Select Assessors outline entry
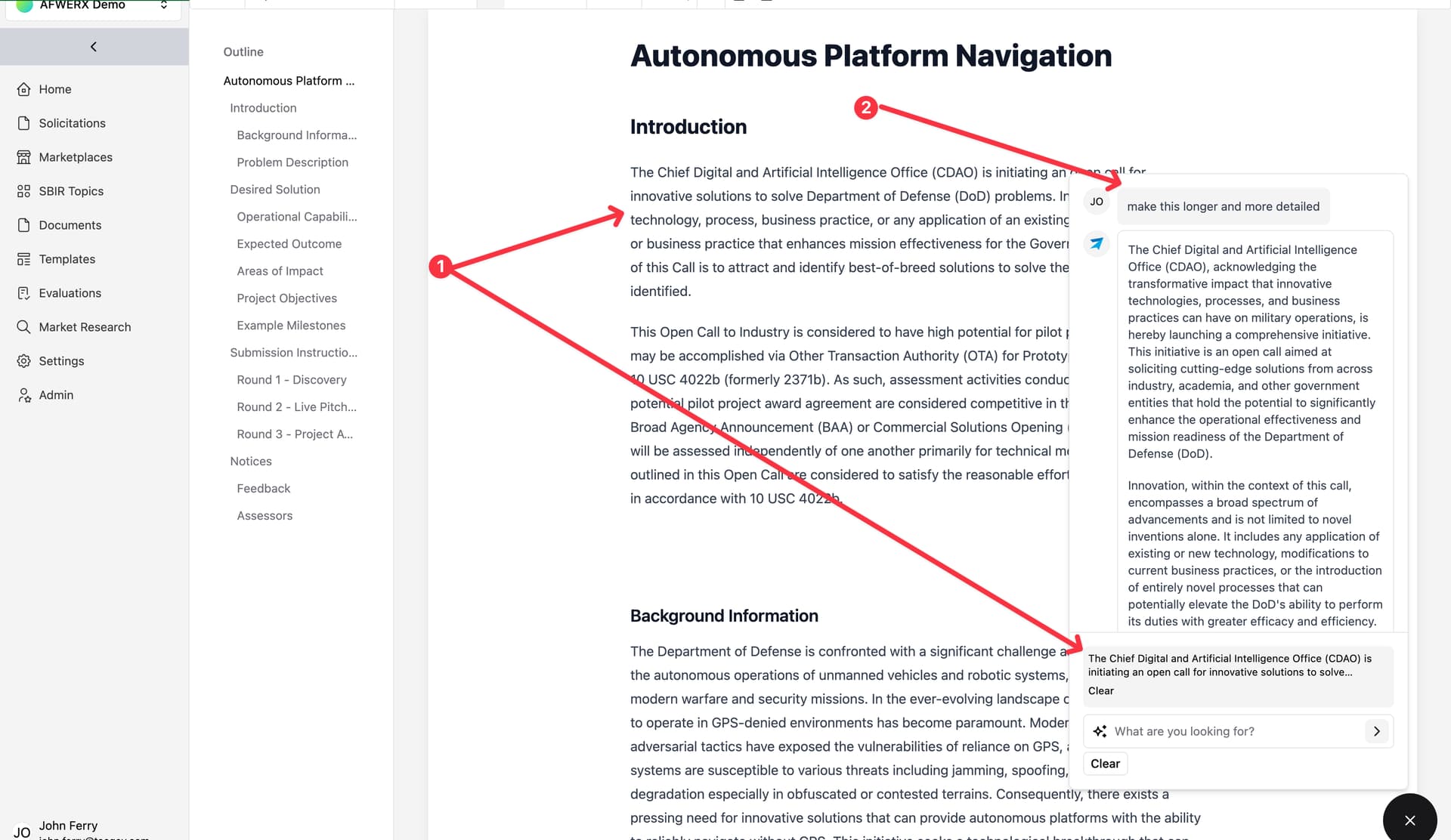 pos(265,516)
